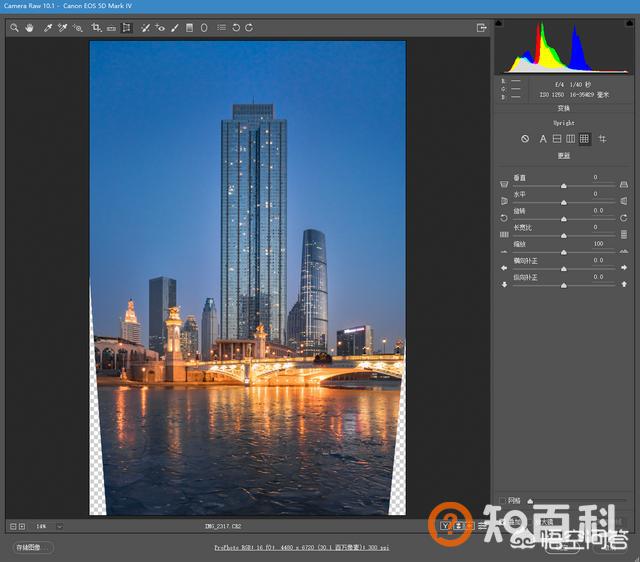Click right arrow icon of horizontal offset slider

coord(624,268)
